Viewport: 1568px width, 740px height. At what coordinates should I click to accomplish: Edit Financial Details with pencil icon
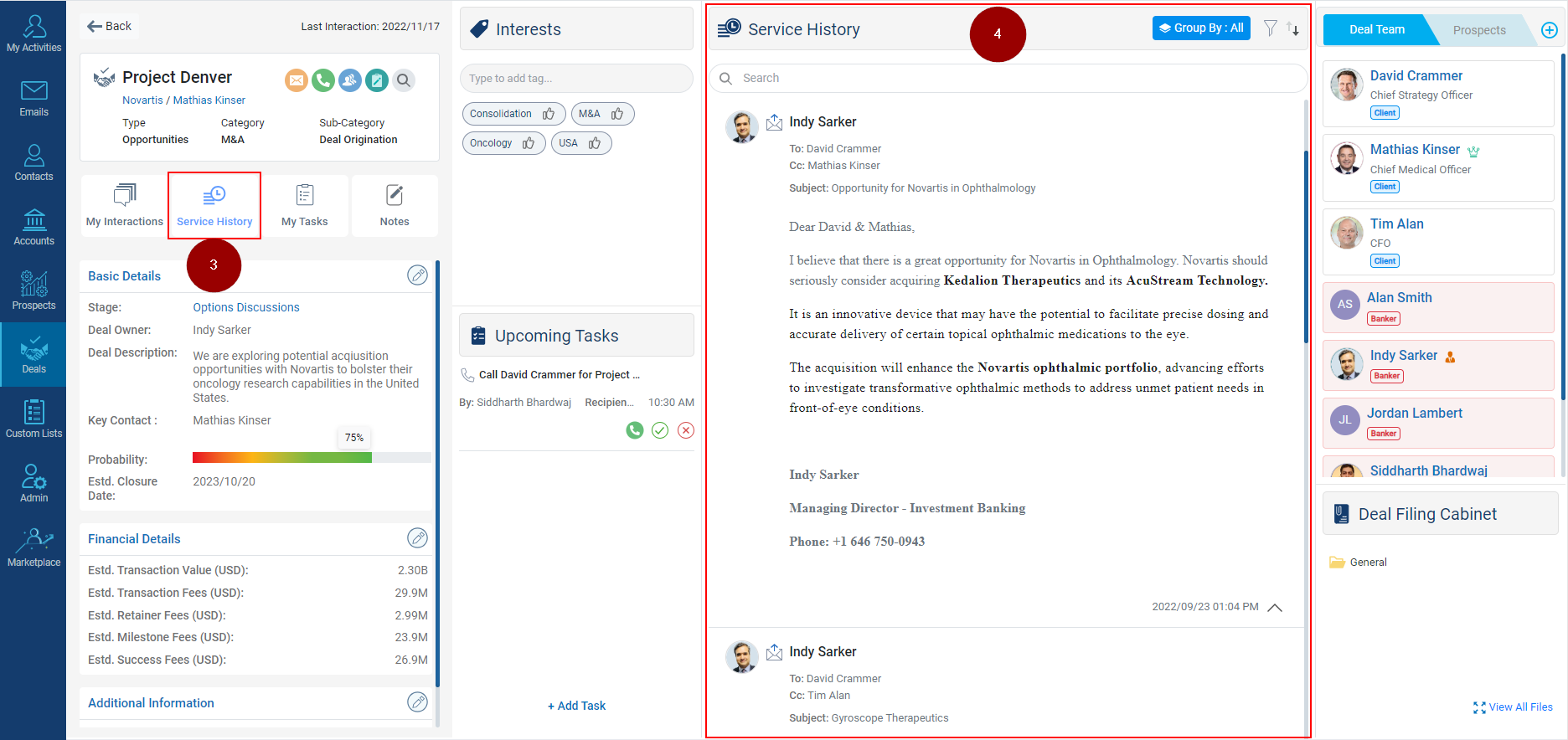417,538
